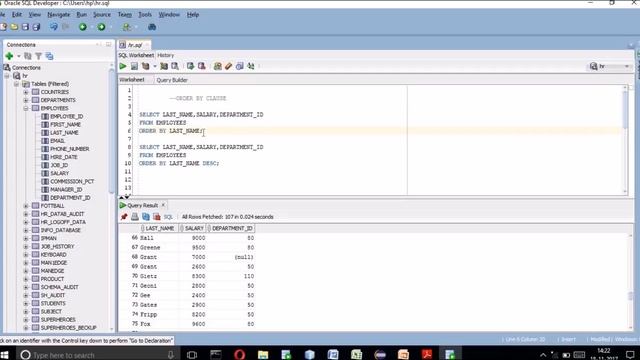Pin the Query Result with red pin icon
This screenshot has height=360, width=640.
(124, 217)
